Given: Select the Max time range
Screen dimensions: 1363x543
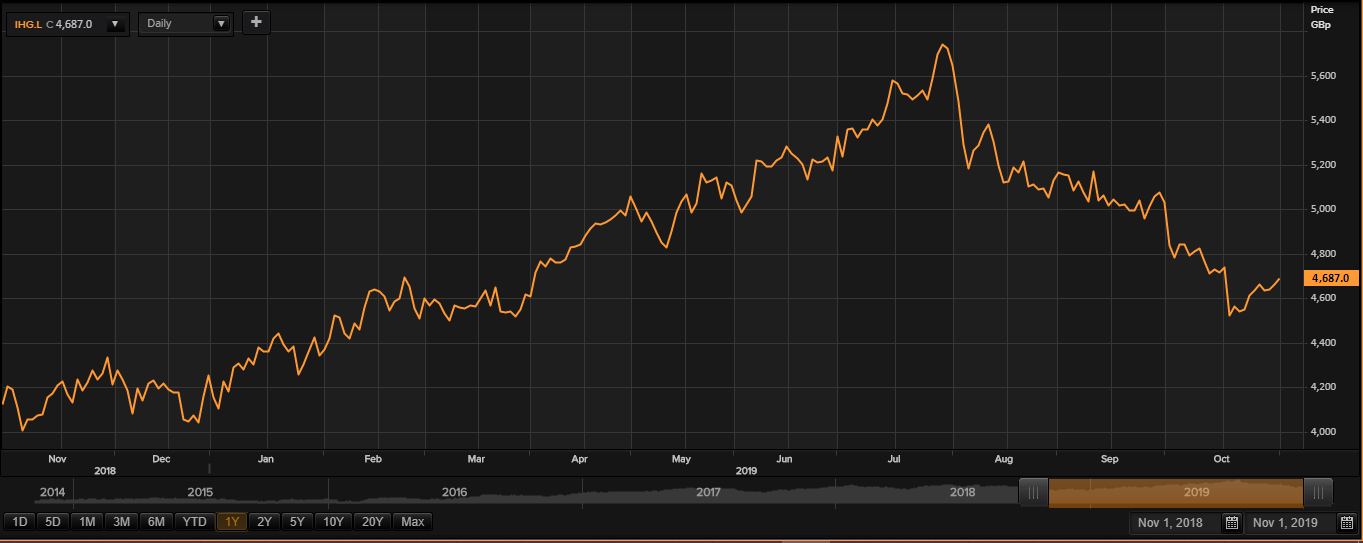Looking at the screenshot, I should (413, 521).
